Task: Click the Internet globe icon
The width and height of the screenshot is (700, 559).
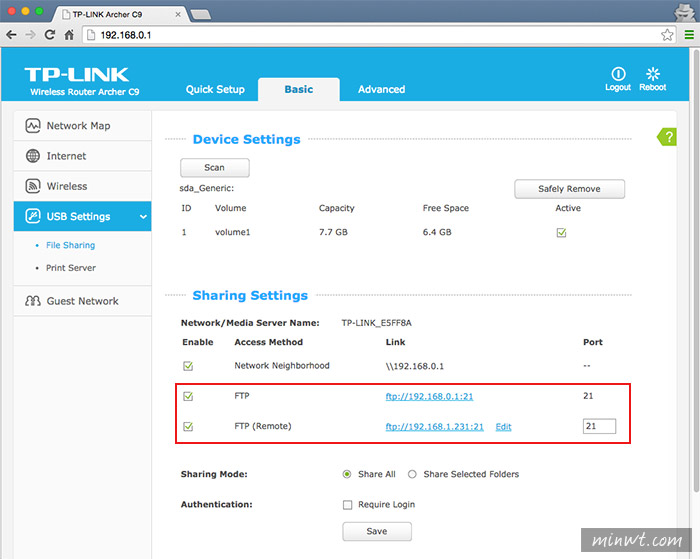Action: pos(33,156)
